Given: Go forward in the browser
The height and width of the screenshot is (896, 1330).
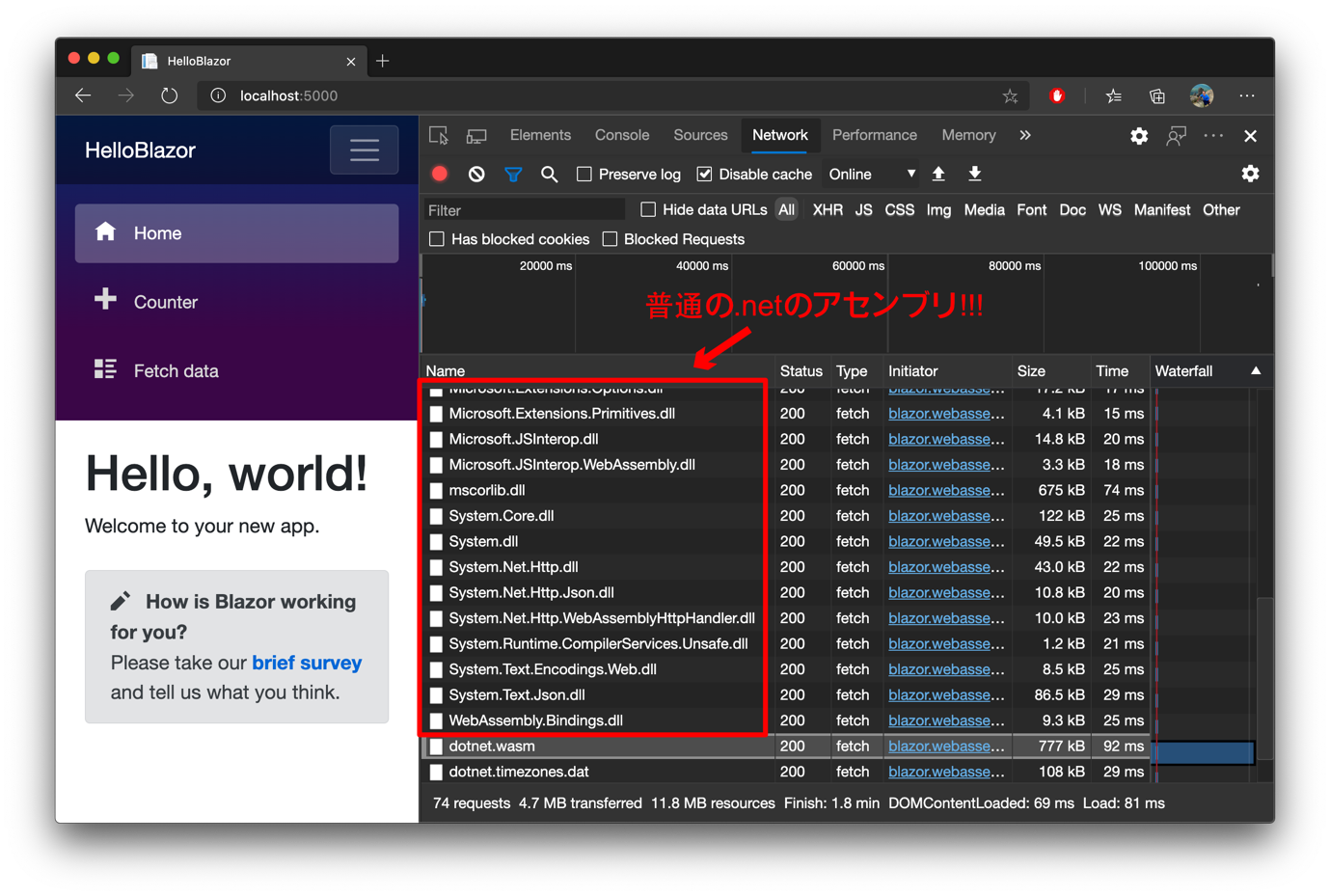Looking at the screenshot, I should (126, 95).
